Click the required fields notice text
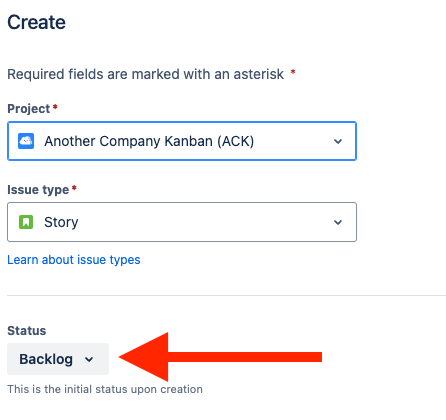 [146, 74]
